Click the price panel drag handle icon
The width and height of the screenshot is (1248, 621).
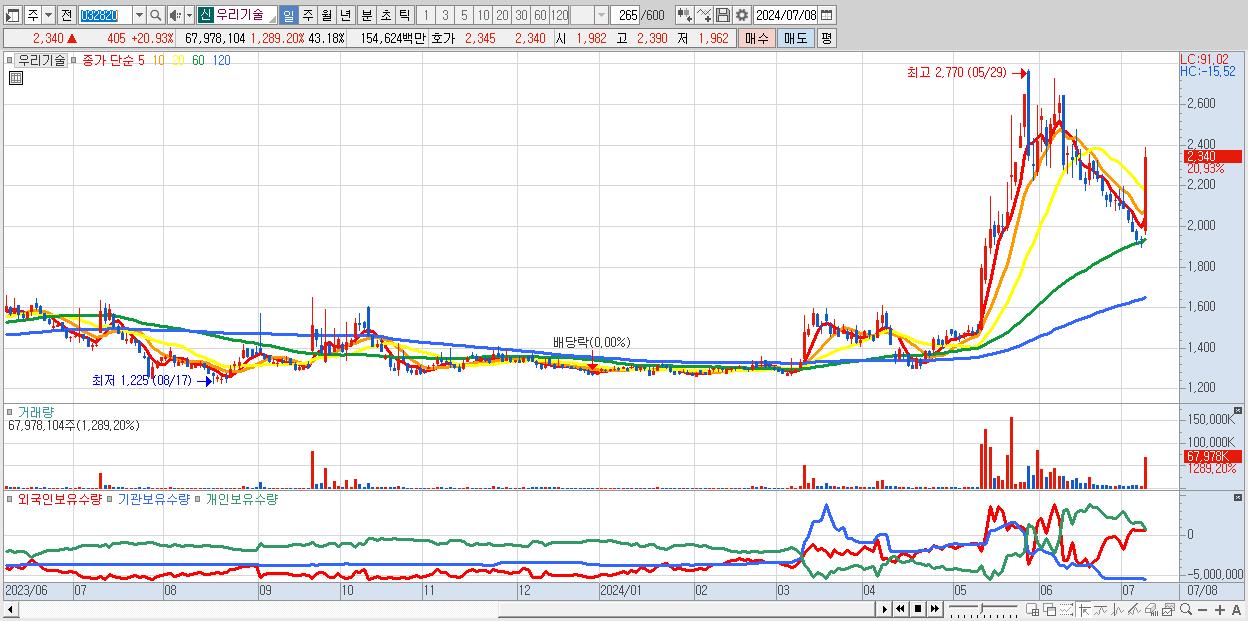pyautogui.click(x=10, y=60)
